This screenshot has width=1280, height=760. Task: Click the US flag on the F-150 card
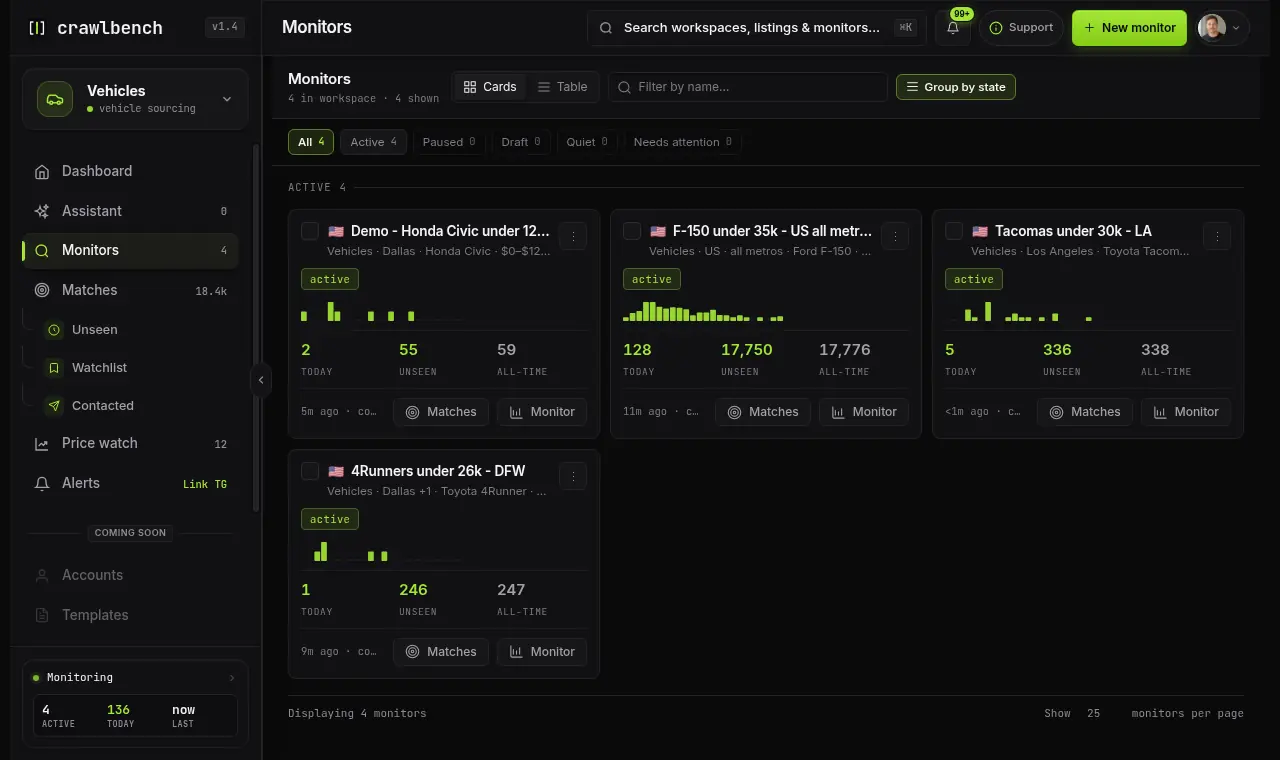(658, 231)
